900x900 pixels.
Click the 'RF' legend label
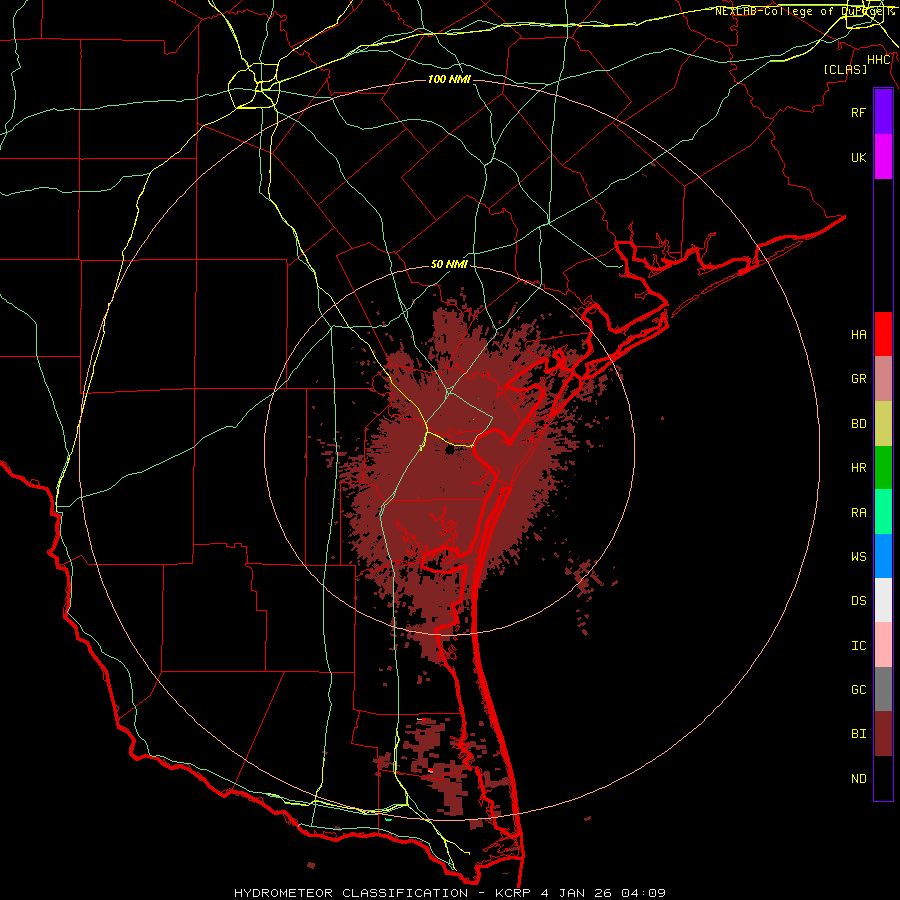coord(858,112)
